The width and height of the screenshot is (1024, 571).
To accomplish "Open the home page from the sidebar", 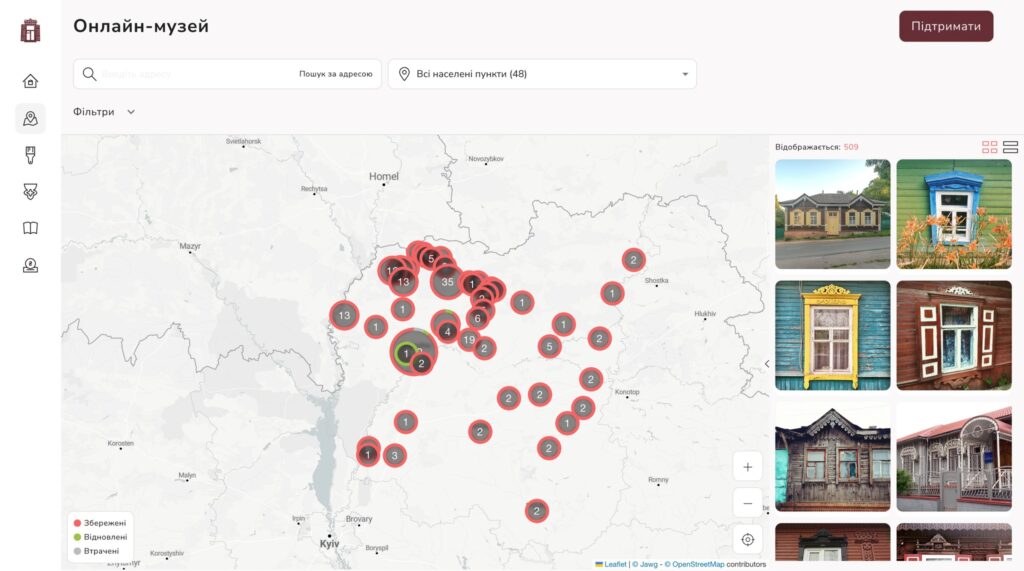I will tap(30, 81).
